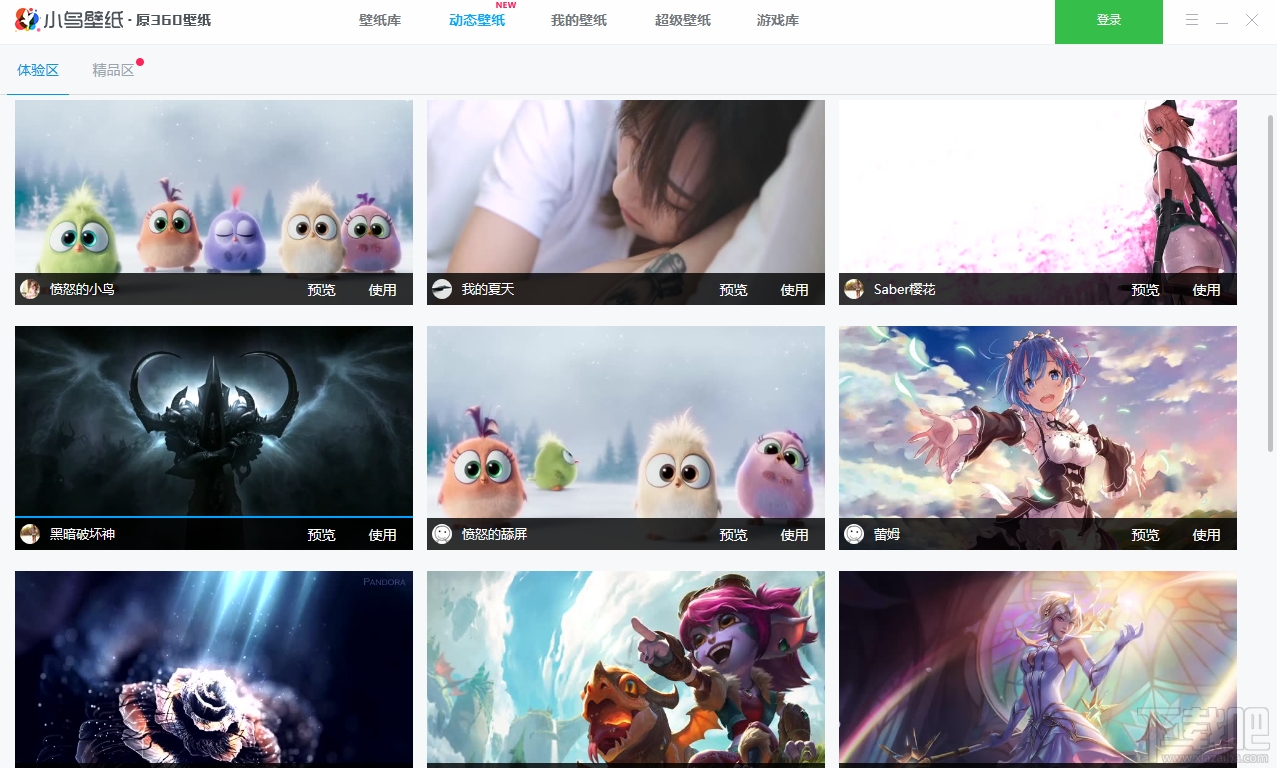This screenshot has height=768, width=1277.
Task: Minimize the wallpaper window
Action: 1221,21
